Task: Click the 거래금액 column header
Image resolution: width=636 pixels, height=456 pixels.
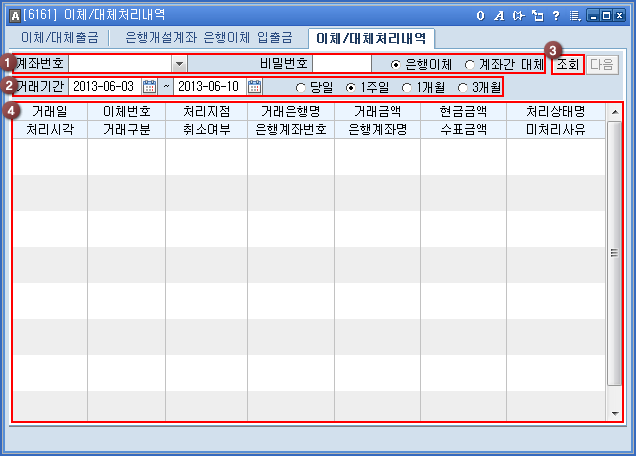Action: pos(377,111)
